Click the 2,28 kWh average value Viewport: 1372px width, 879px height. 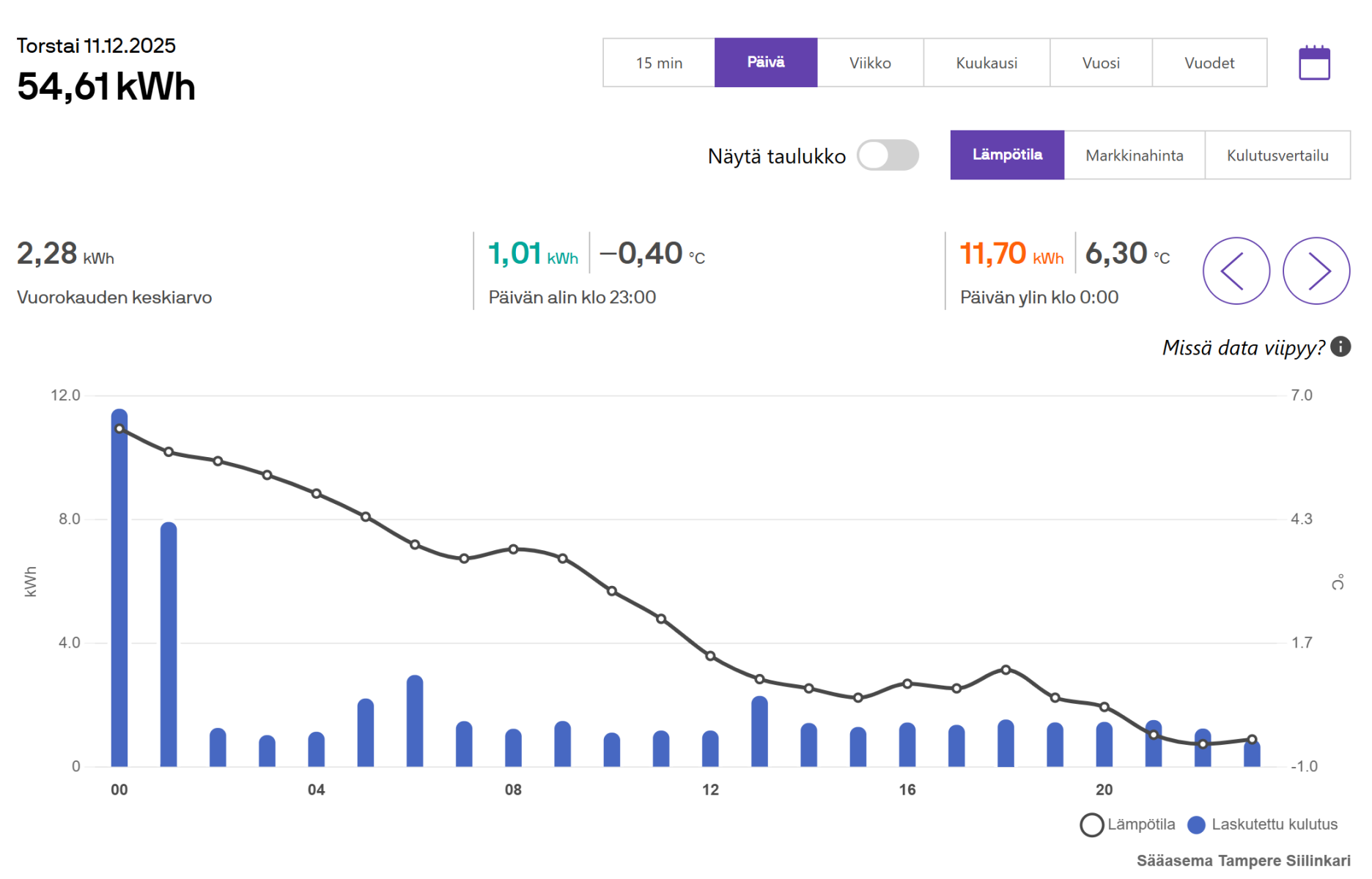pos(65,253)
